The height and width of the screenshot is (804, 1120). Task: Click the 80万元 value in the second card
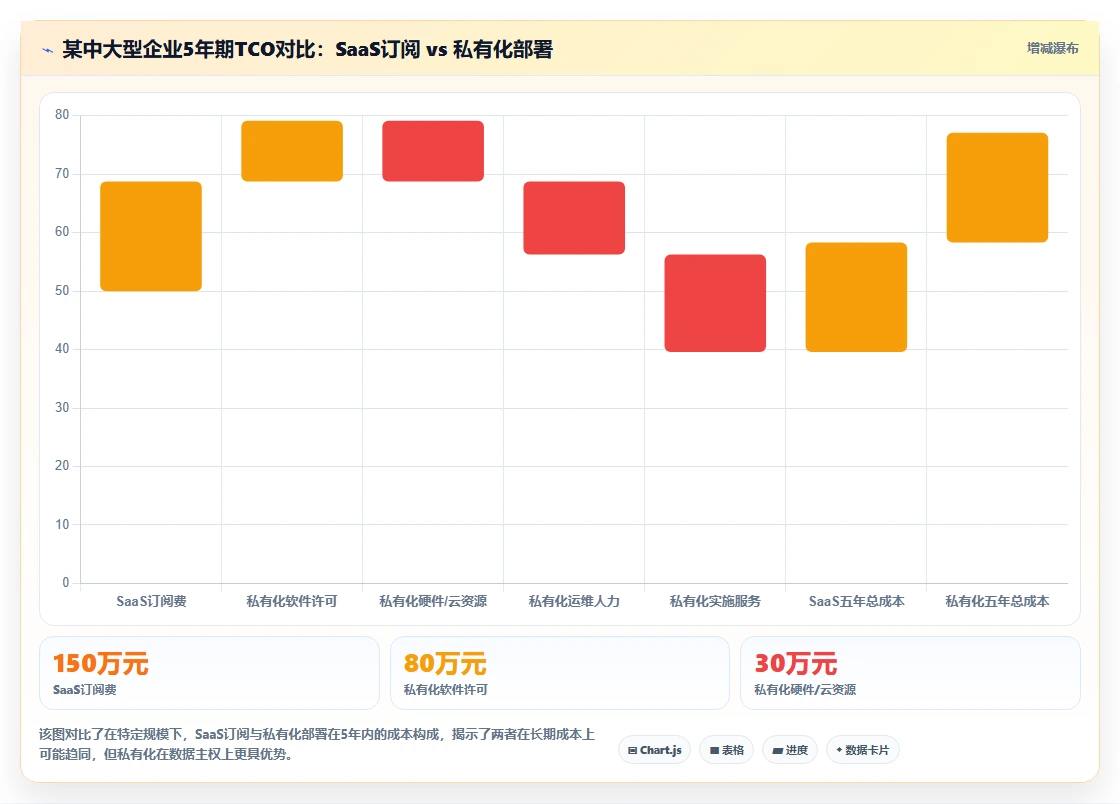(445, 663)
